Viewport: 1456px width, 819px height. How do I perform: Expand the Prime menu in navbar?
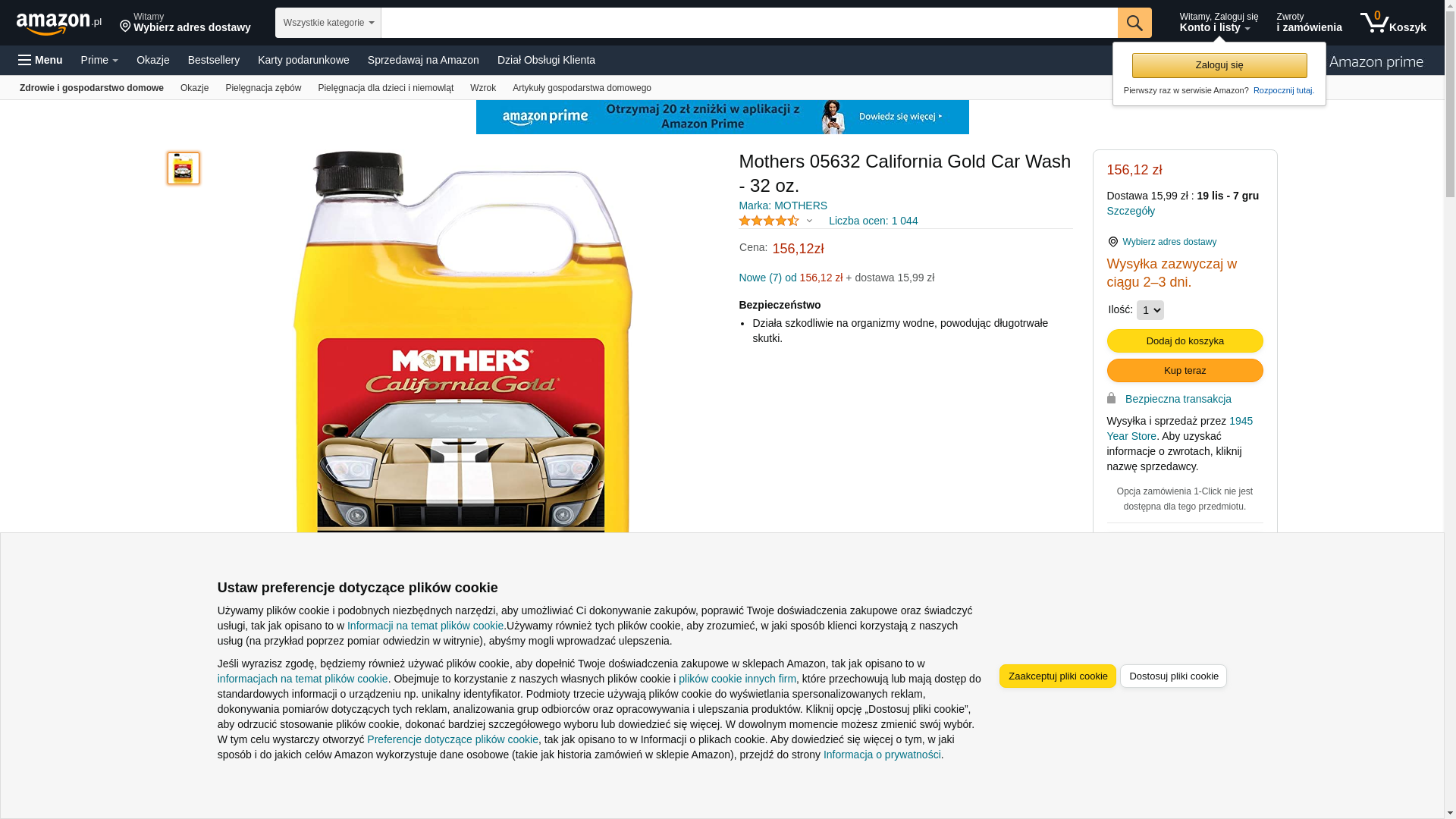(99, 60)
